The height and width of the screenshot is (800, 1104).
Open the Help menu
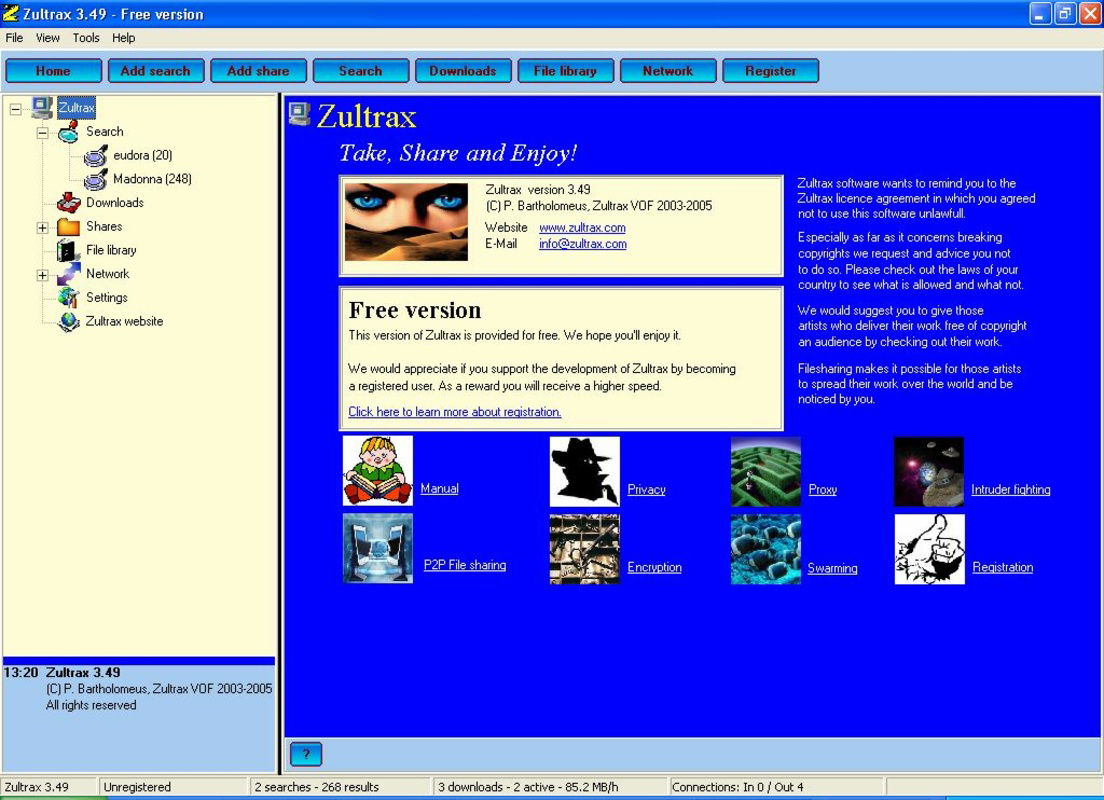click(123, 38)
